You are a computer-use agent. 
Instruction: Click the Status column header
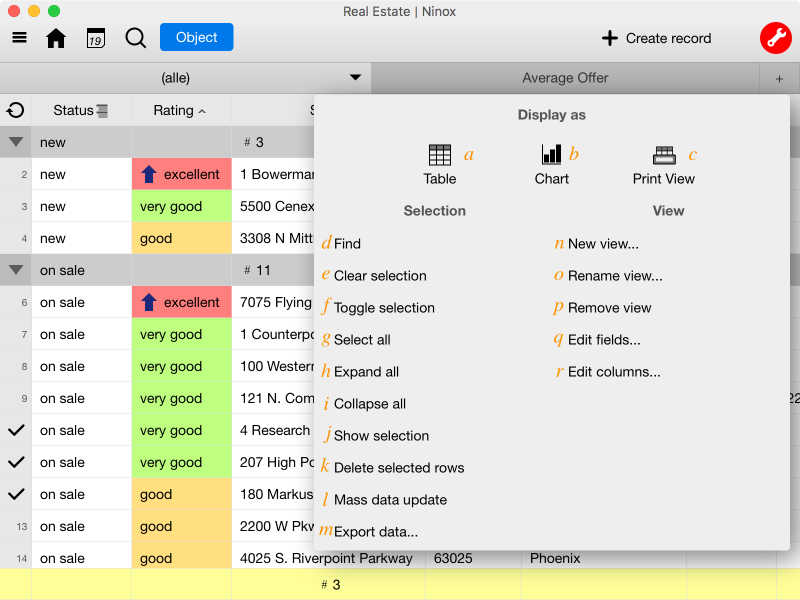[82, 110]
